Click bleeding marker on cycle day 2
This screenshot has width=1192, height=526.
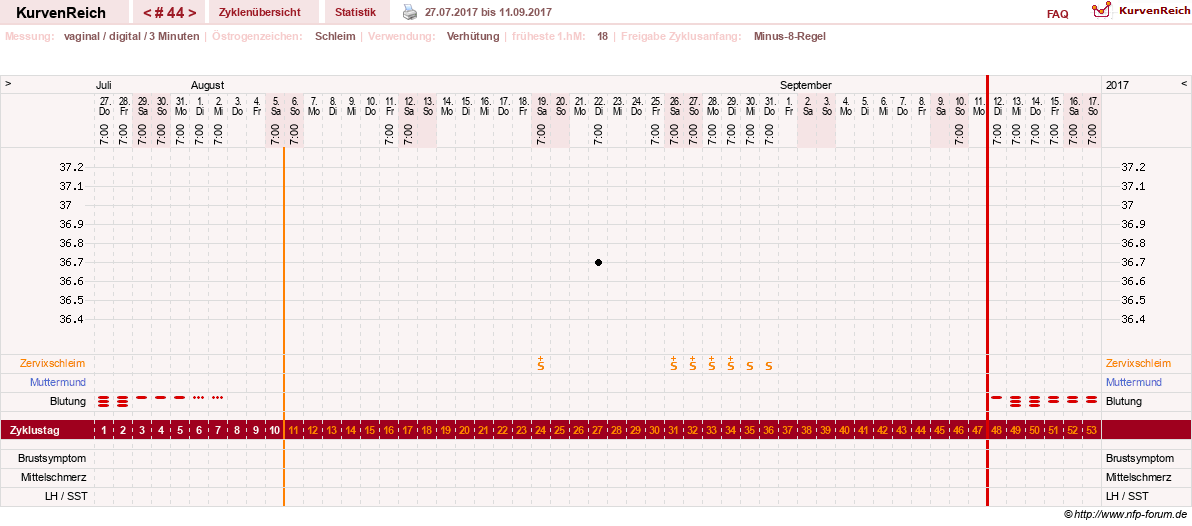123,401
